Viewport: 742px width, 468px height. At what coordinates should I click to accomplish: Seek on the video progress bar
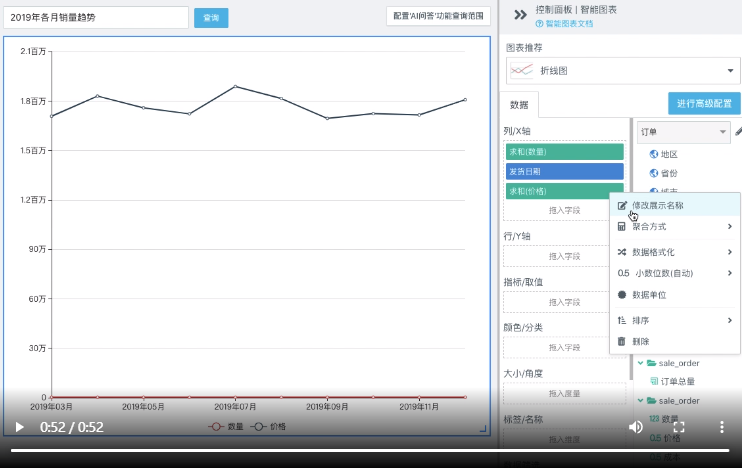370,450
